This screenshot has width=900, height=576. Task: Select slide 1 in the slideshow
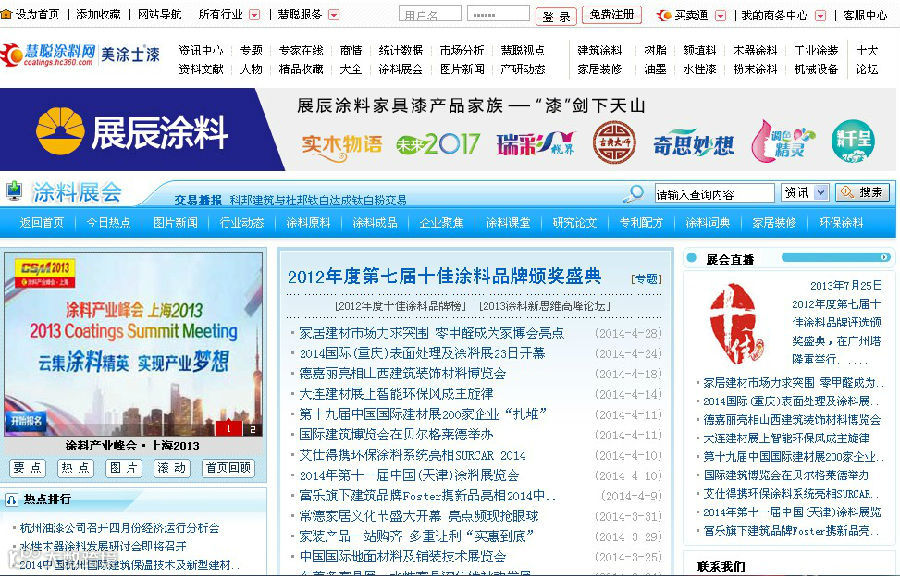click(228, 429)
